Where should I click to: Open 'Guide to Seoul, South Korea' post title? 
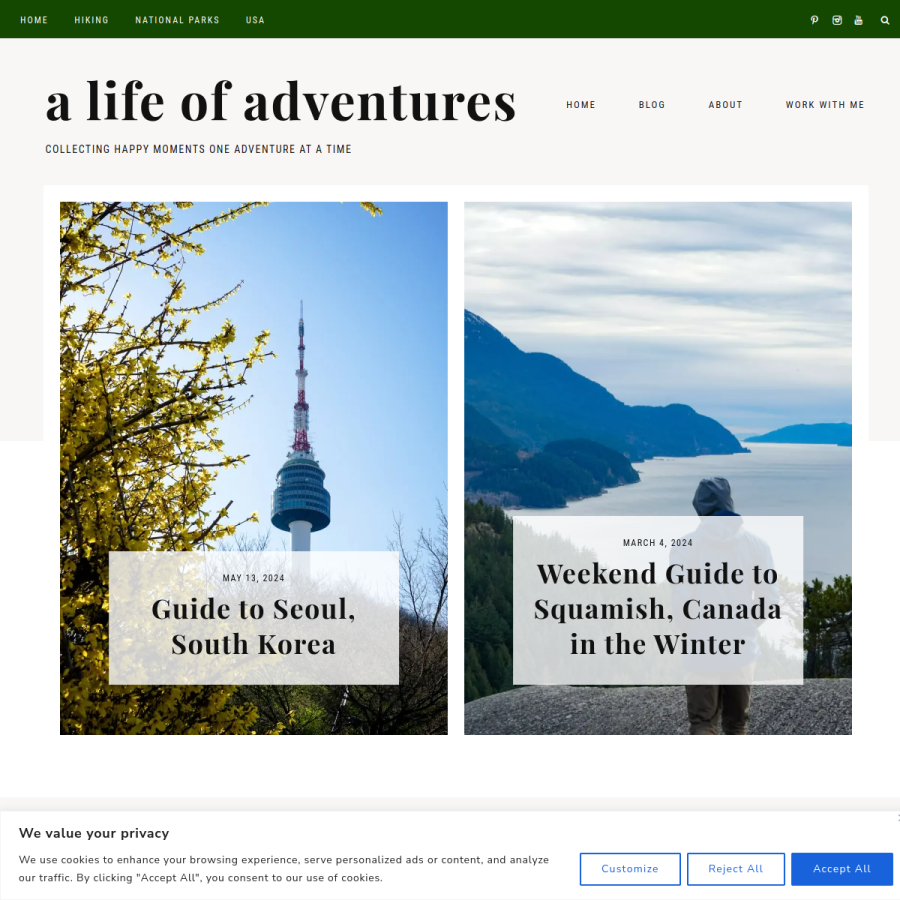[x=254, y=626]
